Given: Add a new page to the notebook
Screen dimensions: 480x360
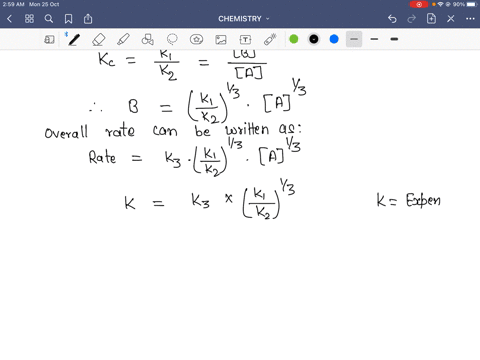Looking at the screenshot, I should [x=431, y=18].
